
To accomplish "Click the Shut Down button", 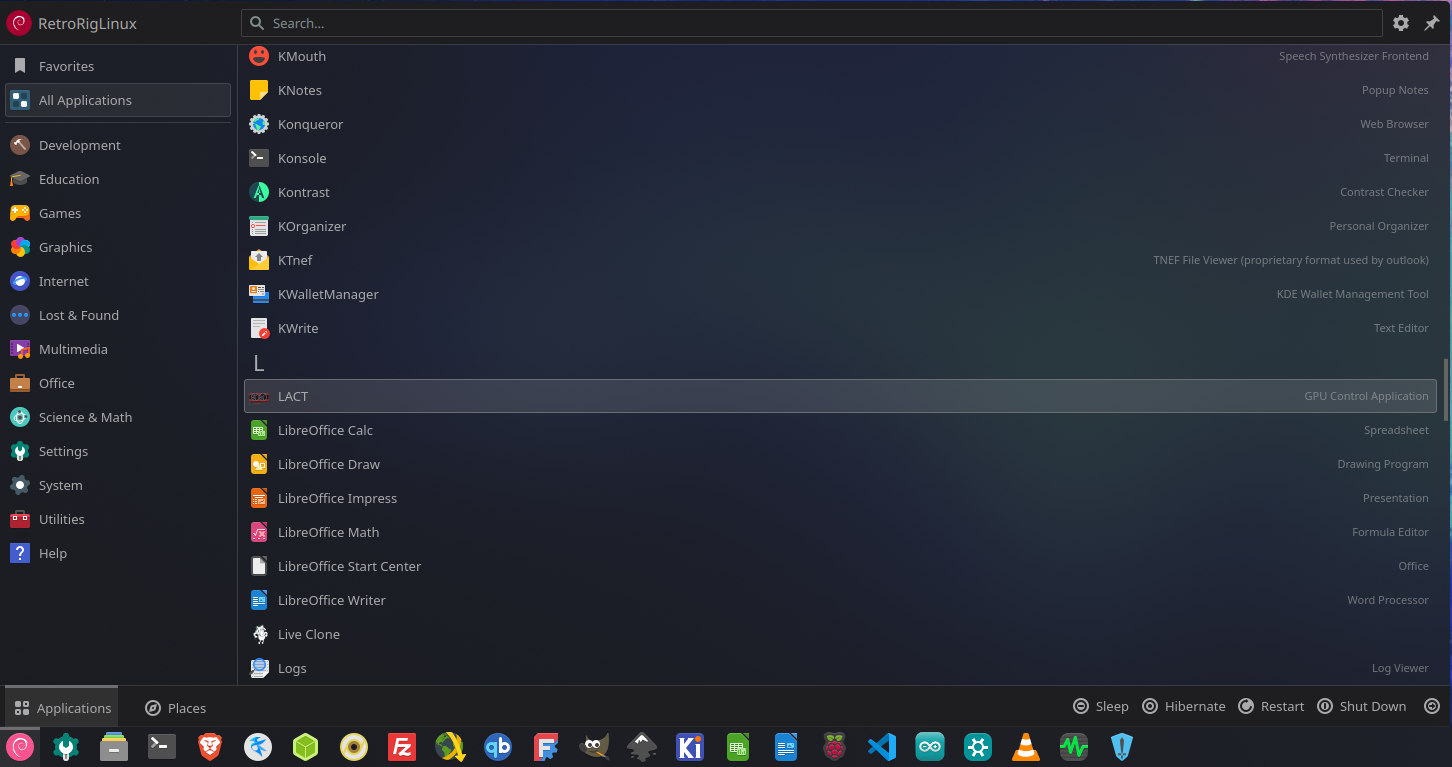I will (1361, 706).
